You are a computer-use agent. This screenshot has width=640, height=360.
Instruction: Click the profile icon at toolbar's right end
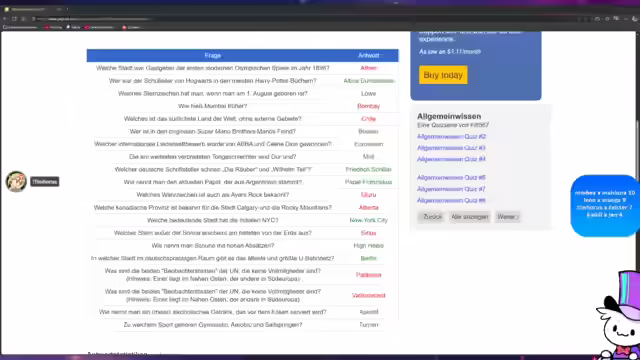635,19
